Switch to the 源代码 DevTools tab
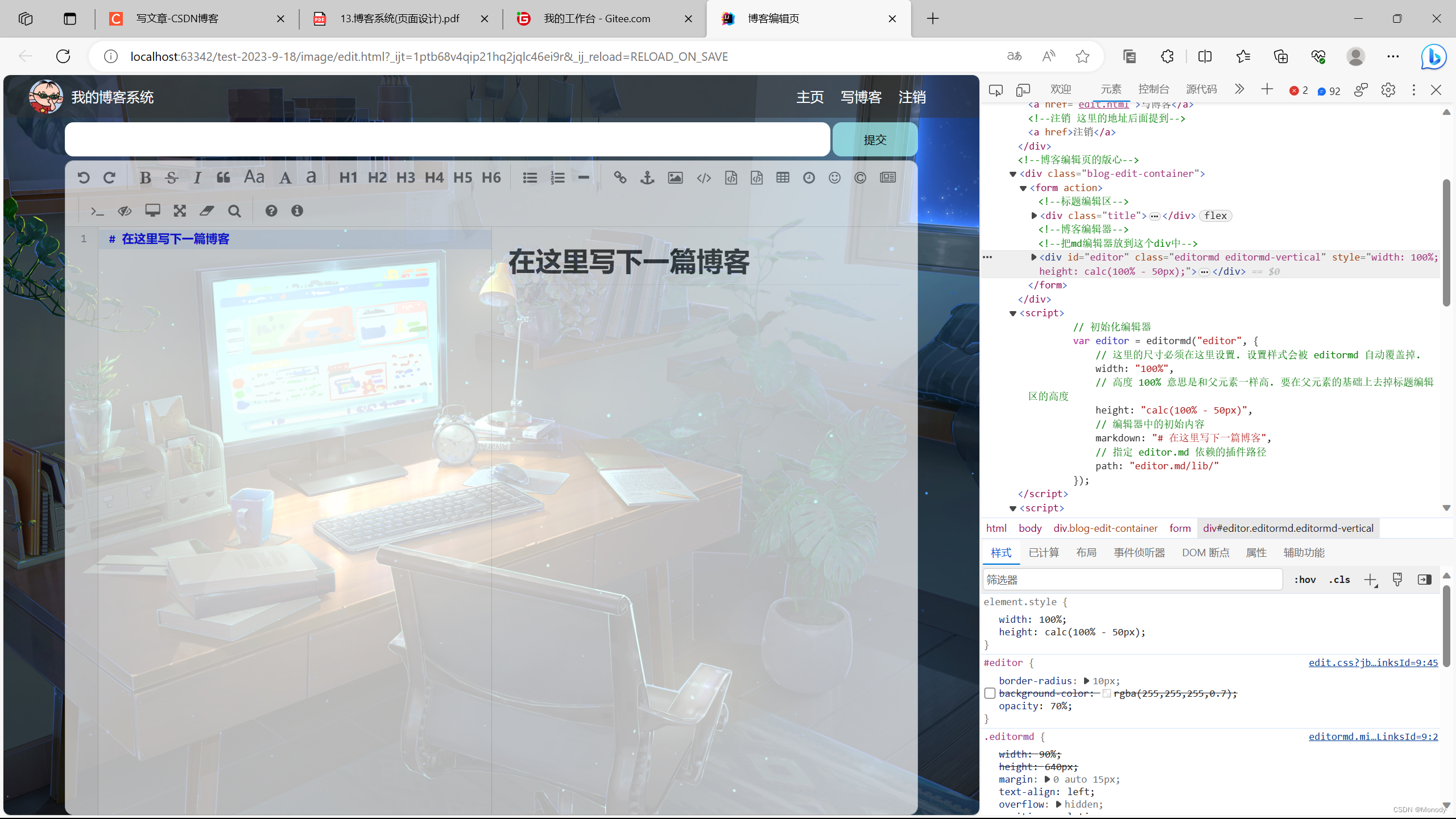 coord(1201,89)
